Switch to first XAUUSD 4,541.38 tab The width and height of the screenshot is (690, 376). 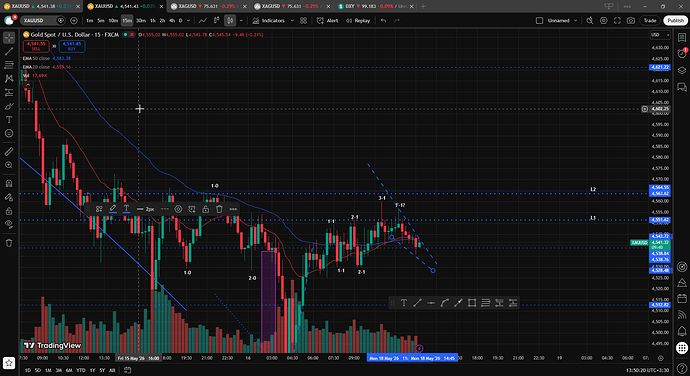pos(42,6)
